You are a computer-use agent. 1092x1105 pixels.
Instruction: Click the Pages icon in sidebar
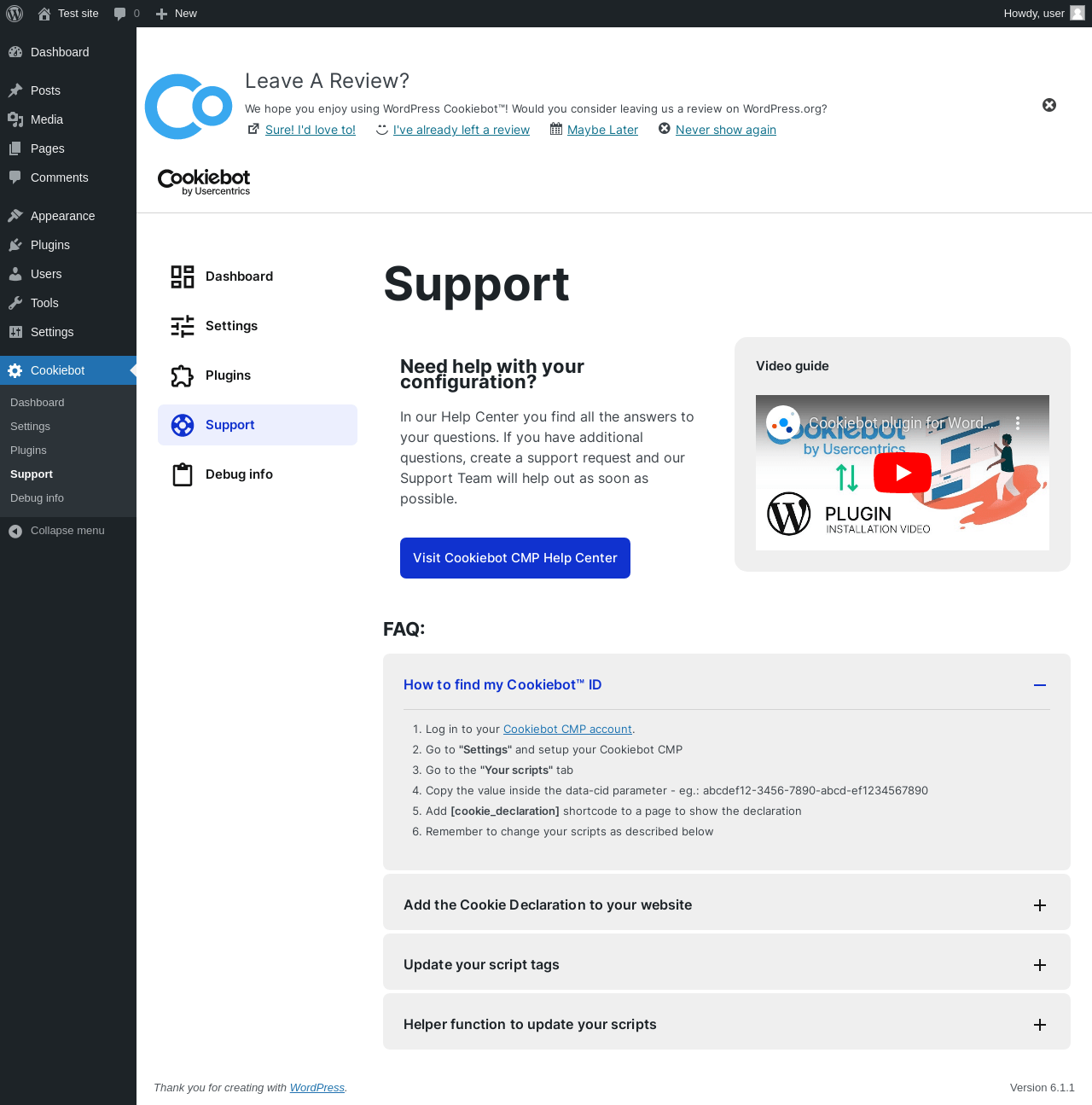[15, 148]
